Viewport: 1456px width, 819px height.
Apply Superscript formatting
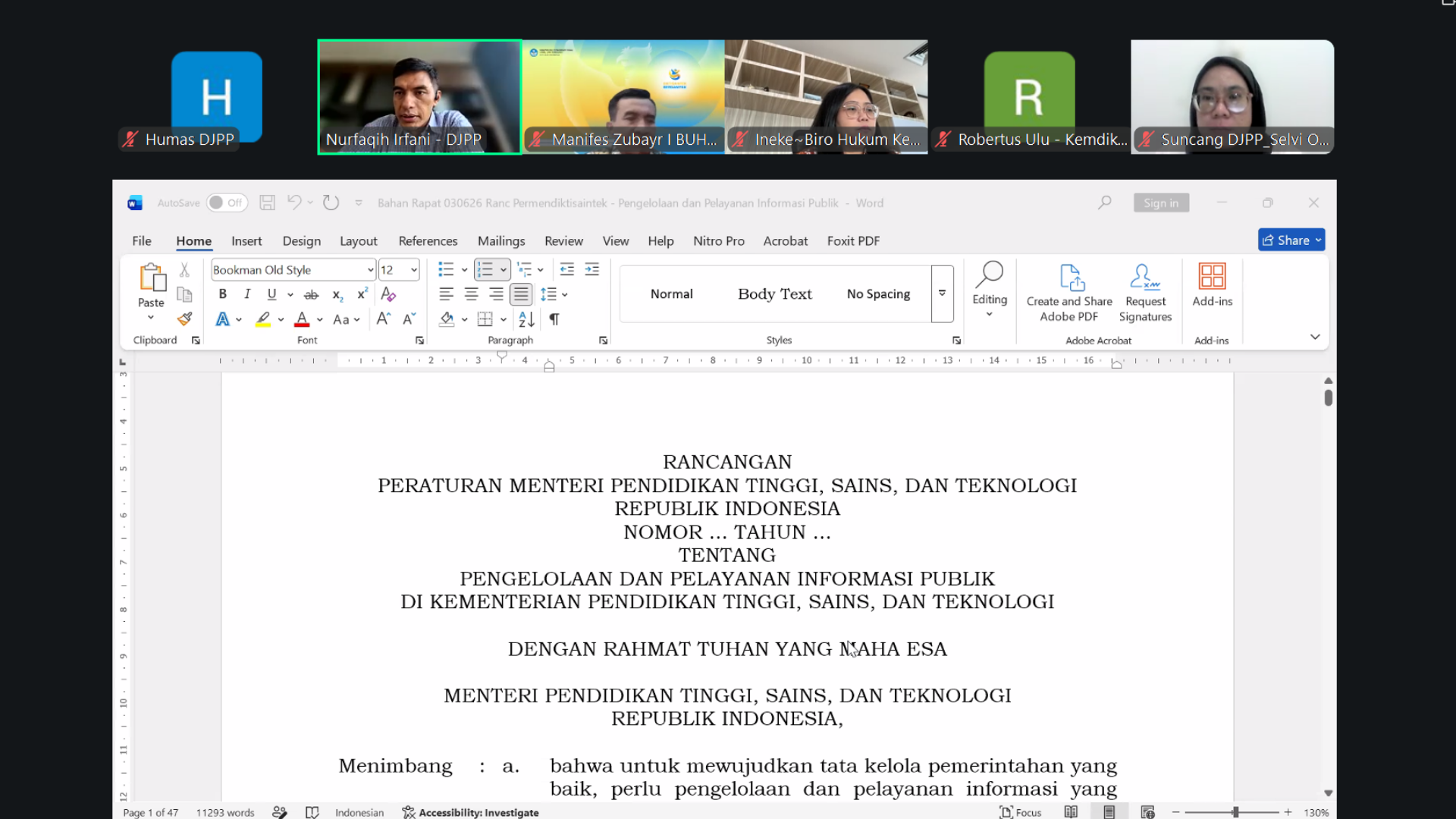coord(362,294)
